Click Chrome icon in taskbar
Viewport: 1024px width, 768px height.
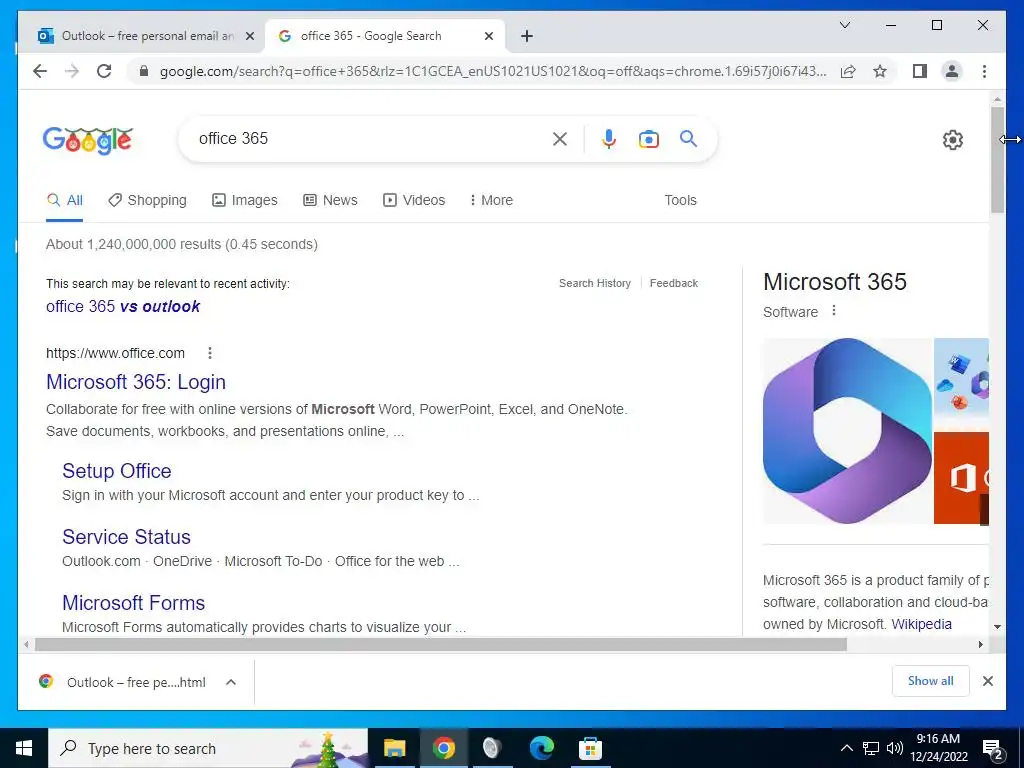tap(443, 748)
